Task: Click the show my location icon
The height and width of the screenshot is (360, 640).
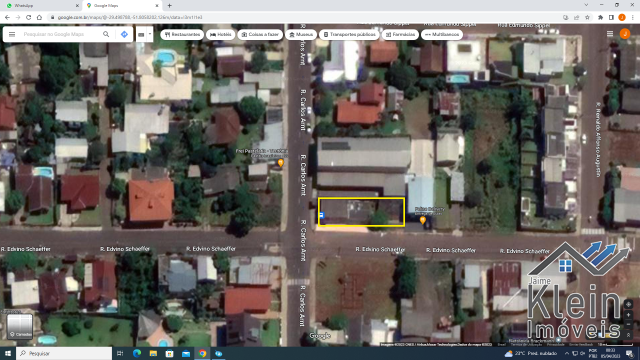Action: [629, 304]
